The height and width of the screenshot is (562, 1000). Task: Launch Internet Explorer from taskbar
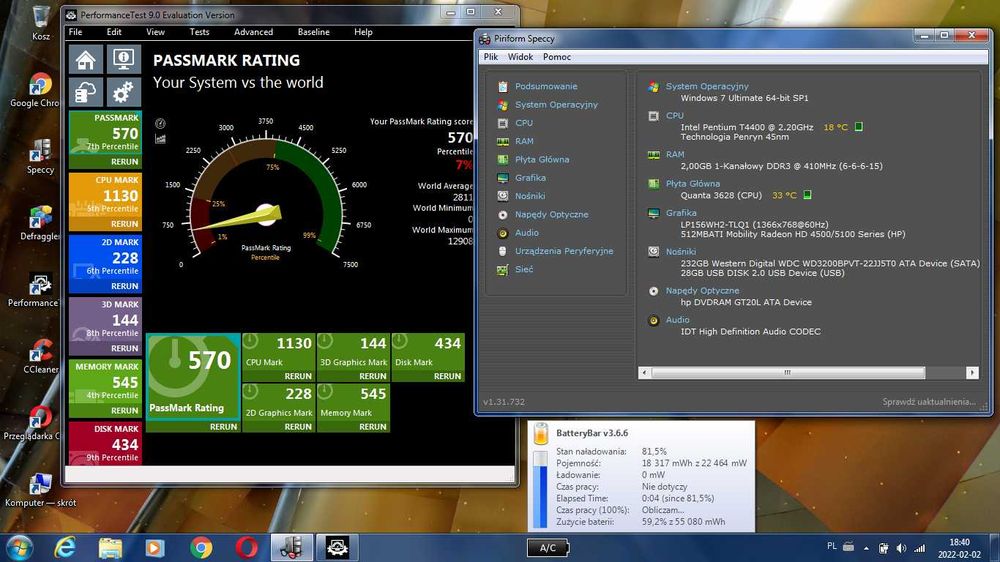click(64, 548)
